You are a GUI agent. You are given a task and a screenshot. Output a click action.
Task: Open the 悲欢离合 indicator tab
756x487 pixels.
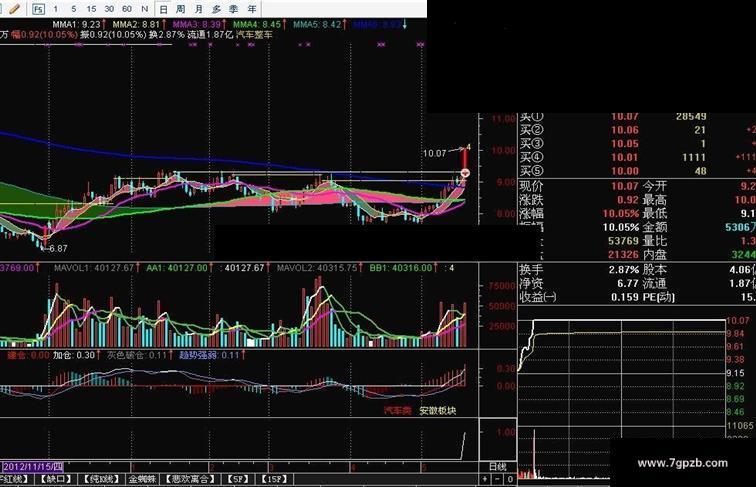(189, 479)
